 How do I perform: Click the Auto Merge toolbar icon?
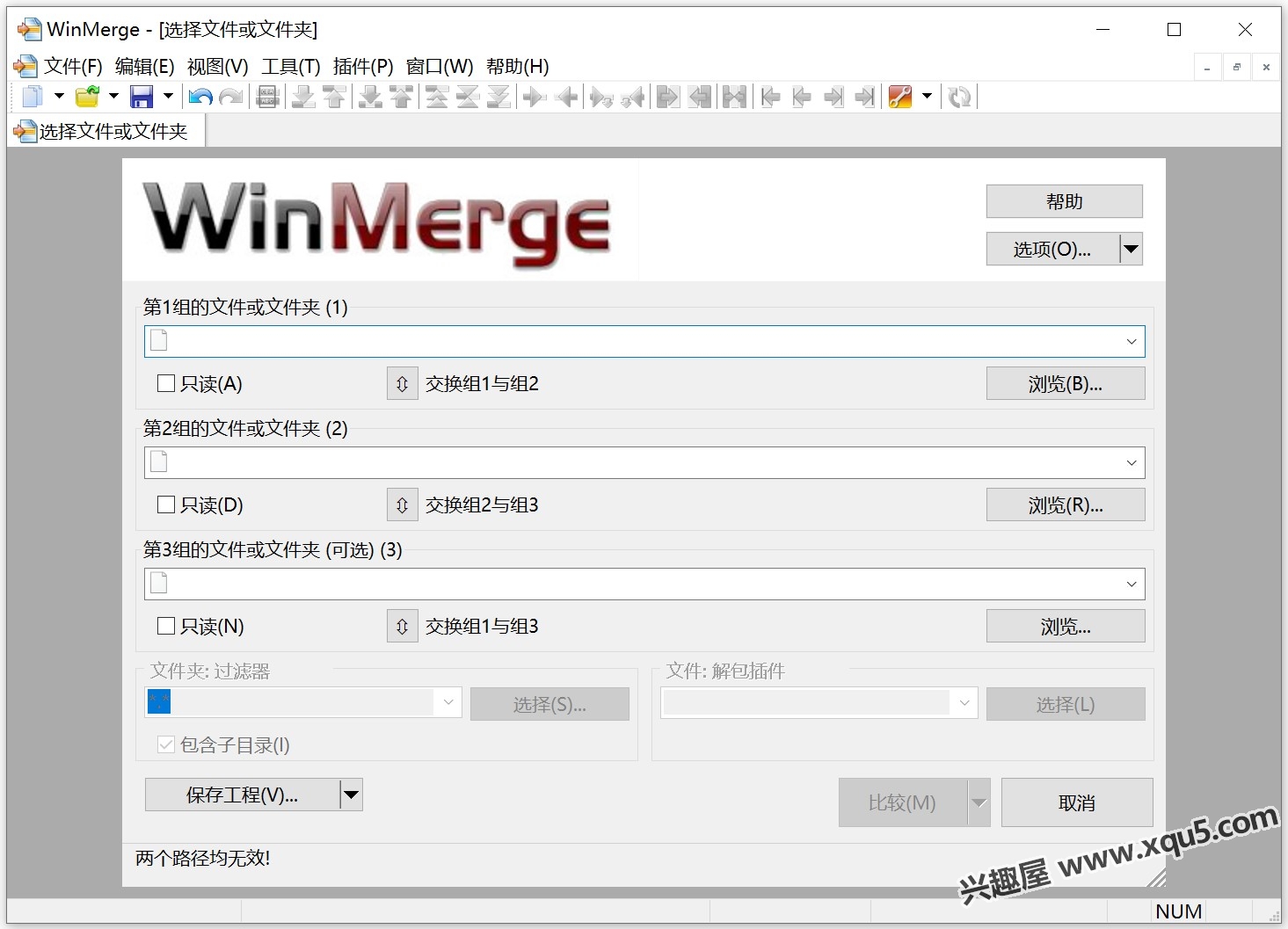point(734,97)
